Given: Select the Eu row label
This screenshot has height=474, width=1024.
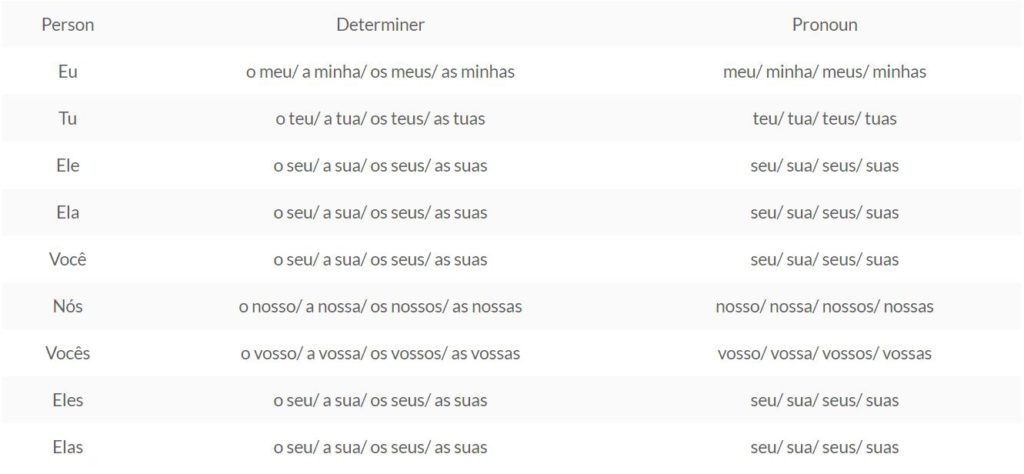Looking at the screenshot, I should point(68,72).
